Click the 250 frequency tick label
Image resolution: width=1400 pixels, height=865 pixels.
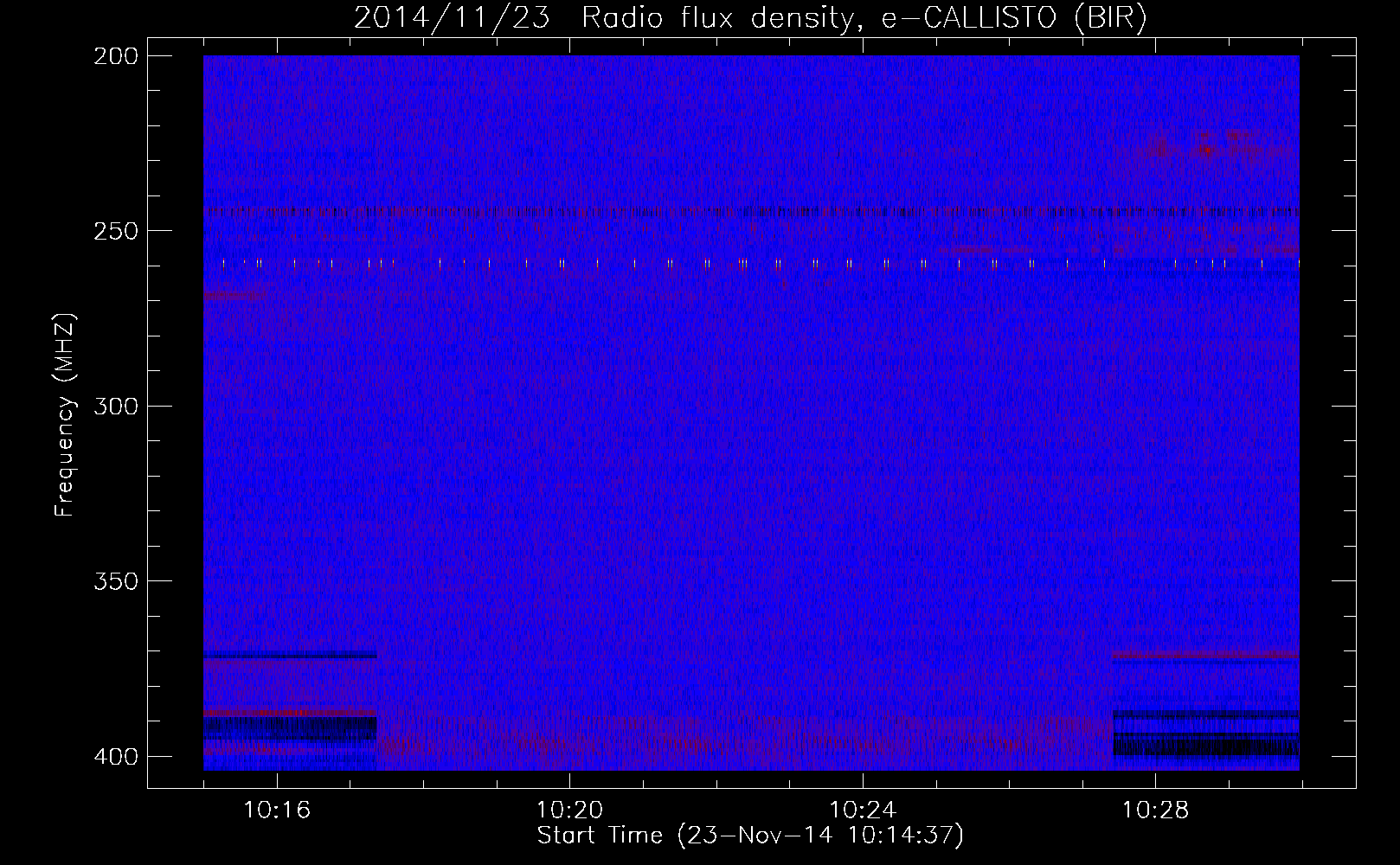[x=115, y=231]
